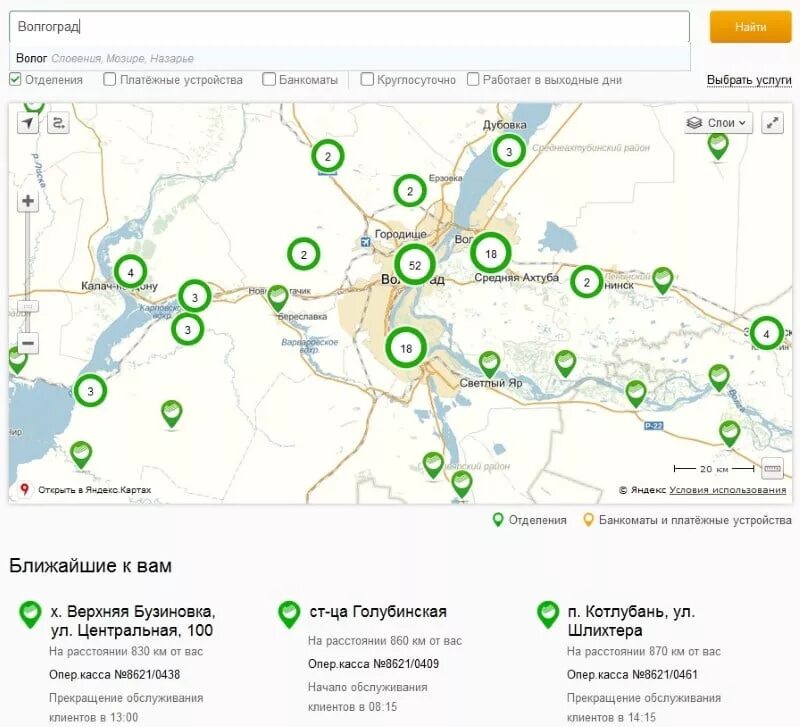Image resolution: width=800 pixels, height=727 pixels.
Task: Click На расстоянии 870 км от вас
Action: point(644,651)
